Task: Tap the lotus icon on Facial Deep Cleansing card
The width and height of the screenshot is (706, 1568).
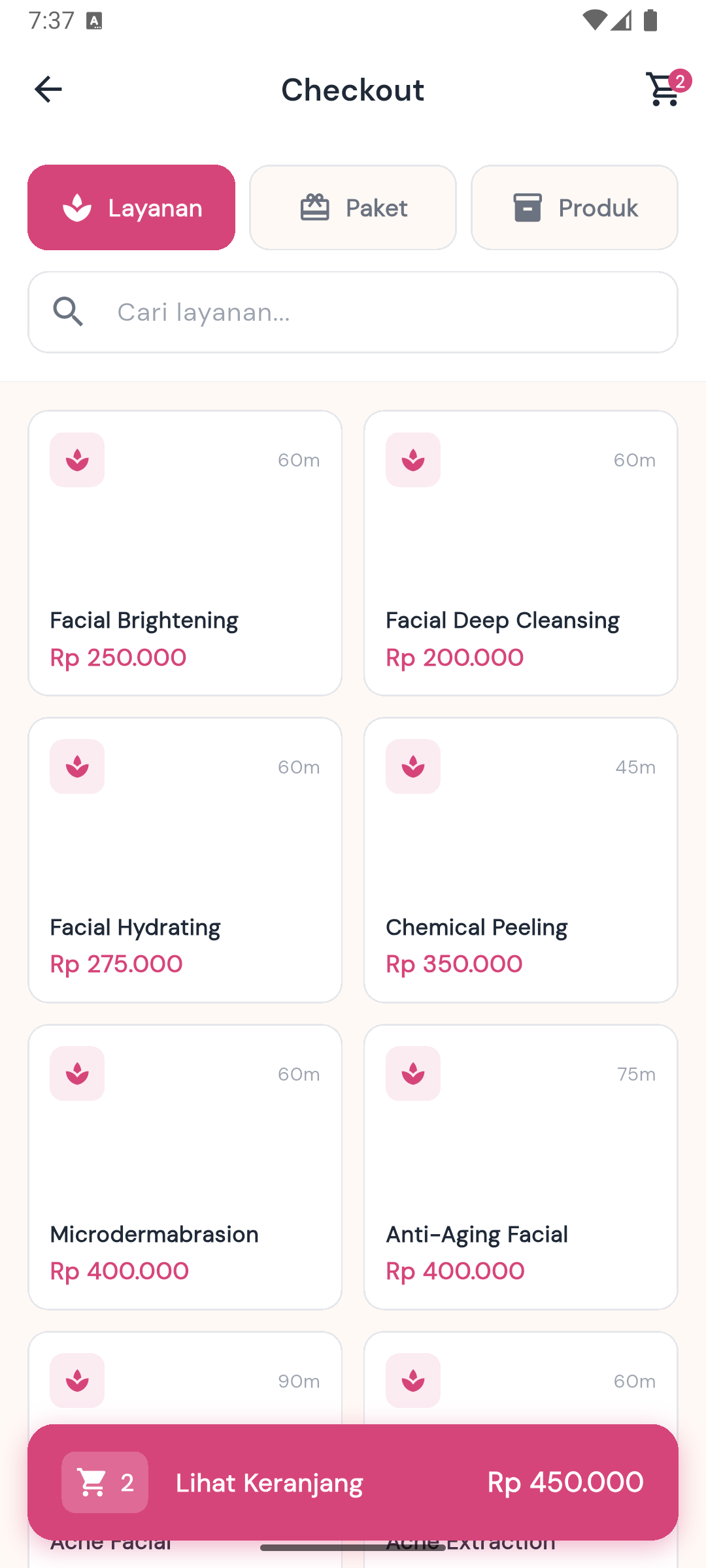Action: point(413,460)
